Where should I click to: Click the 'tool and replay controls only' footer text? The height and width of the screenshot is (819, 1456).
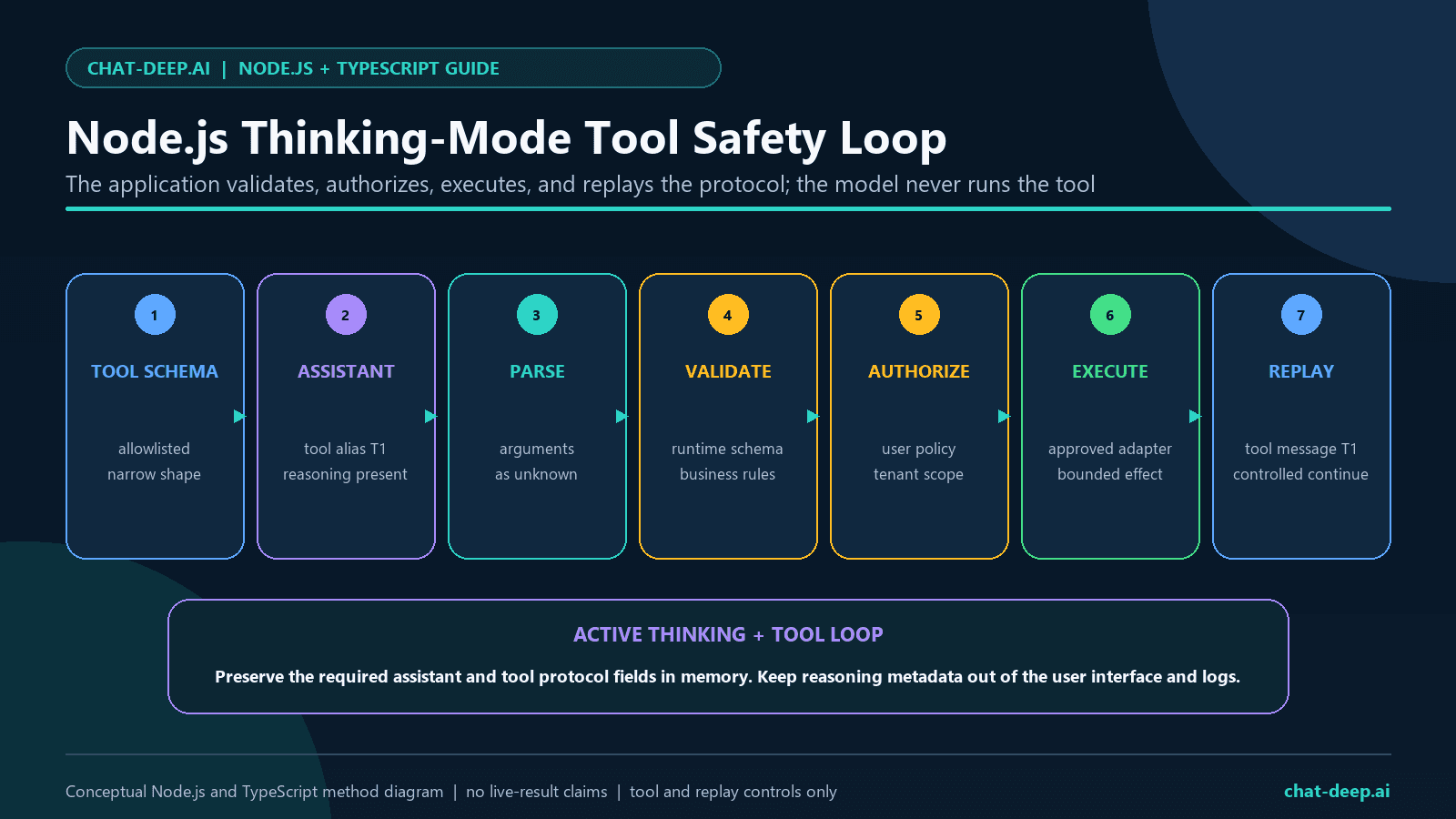tap(733, 792)
